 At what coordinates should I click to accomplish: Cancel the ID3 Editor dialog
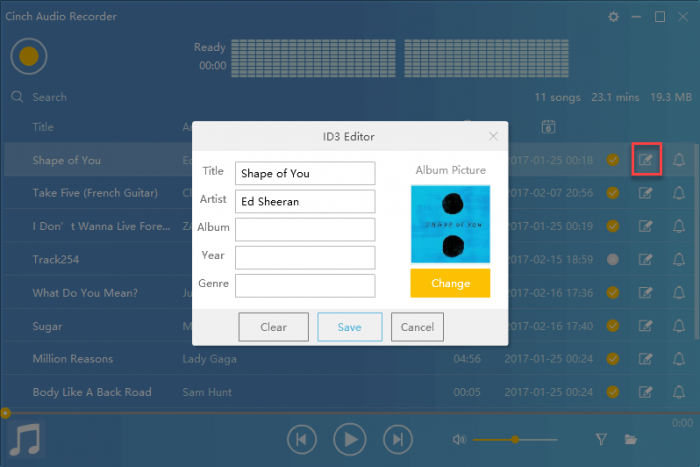click(417, 327)
